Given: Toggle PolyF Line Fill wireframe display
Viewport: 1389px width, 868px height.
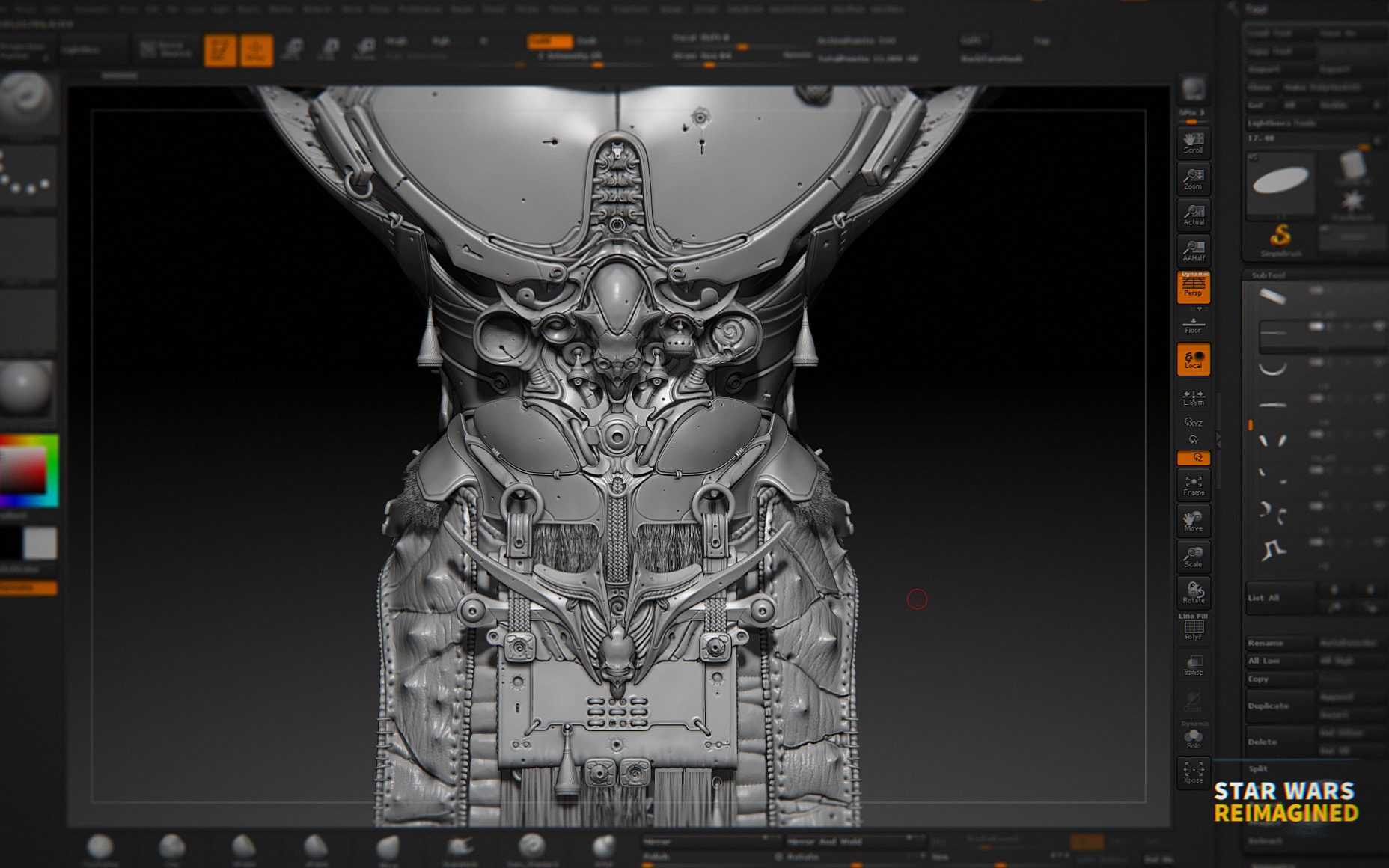Looking at the screenshot, I should coord(1193,627).
